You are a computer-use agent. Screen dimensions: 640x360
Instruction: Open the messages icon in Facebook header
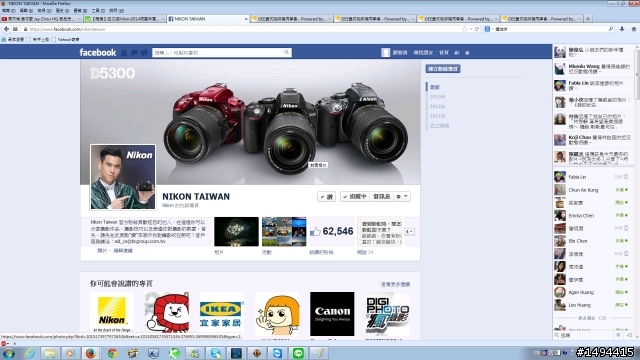[x=134, y=53]
